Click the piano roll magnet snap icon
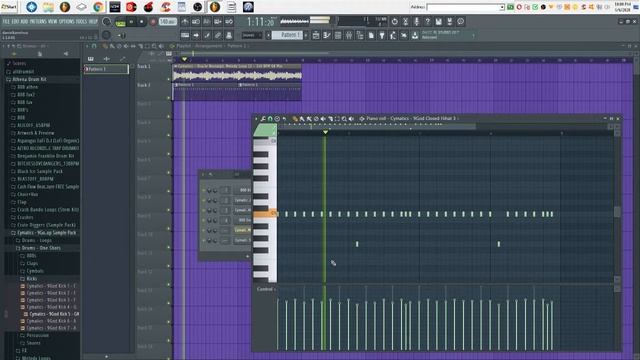 coord(270,119)
